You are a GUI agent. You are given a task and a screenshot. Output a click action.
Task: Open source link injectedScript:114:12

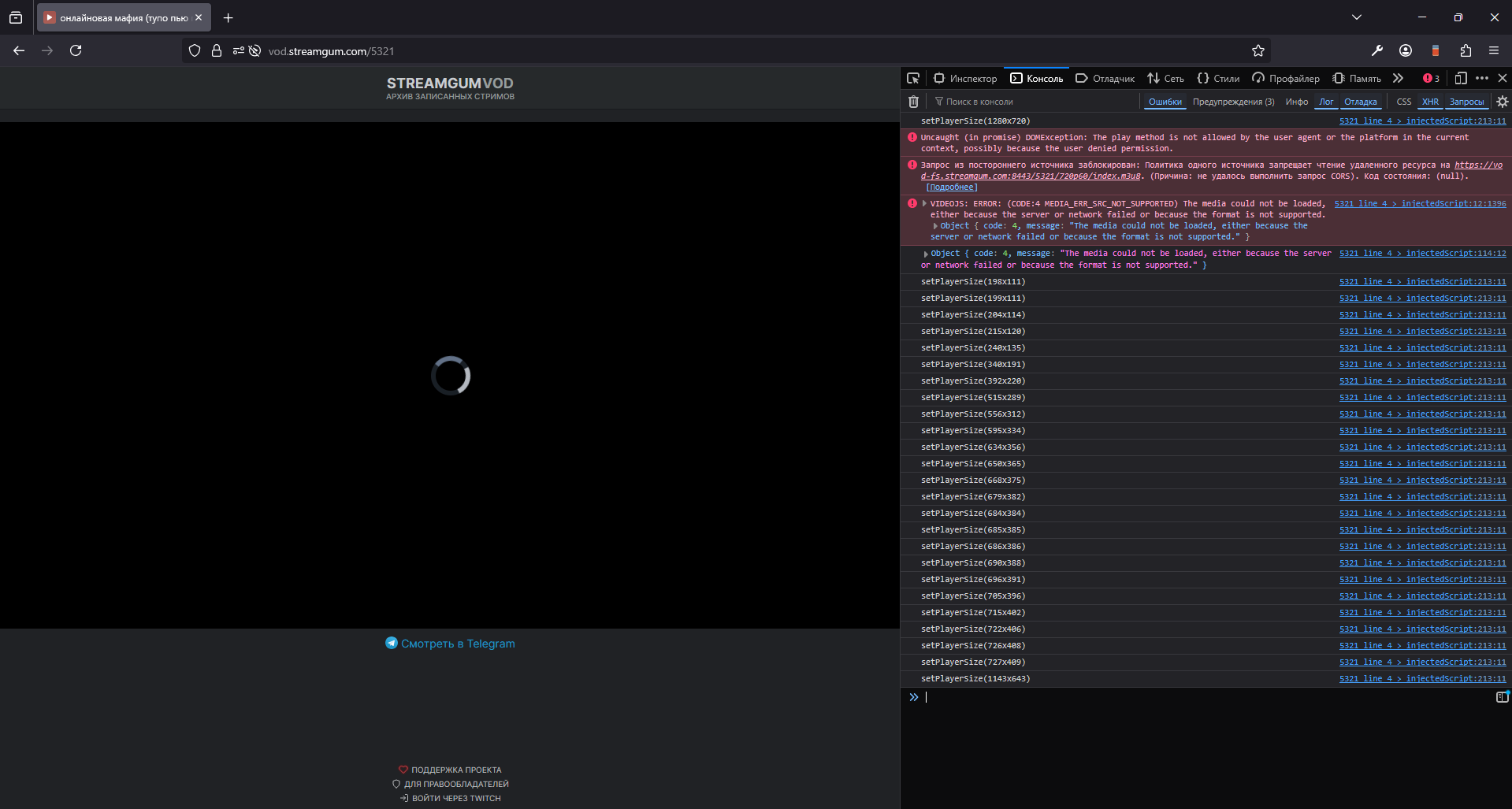pos(1422,254)
